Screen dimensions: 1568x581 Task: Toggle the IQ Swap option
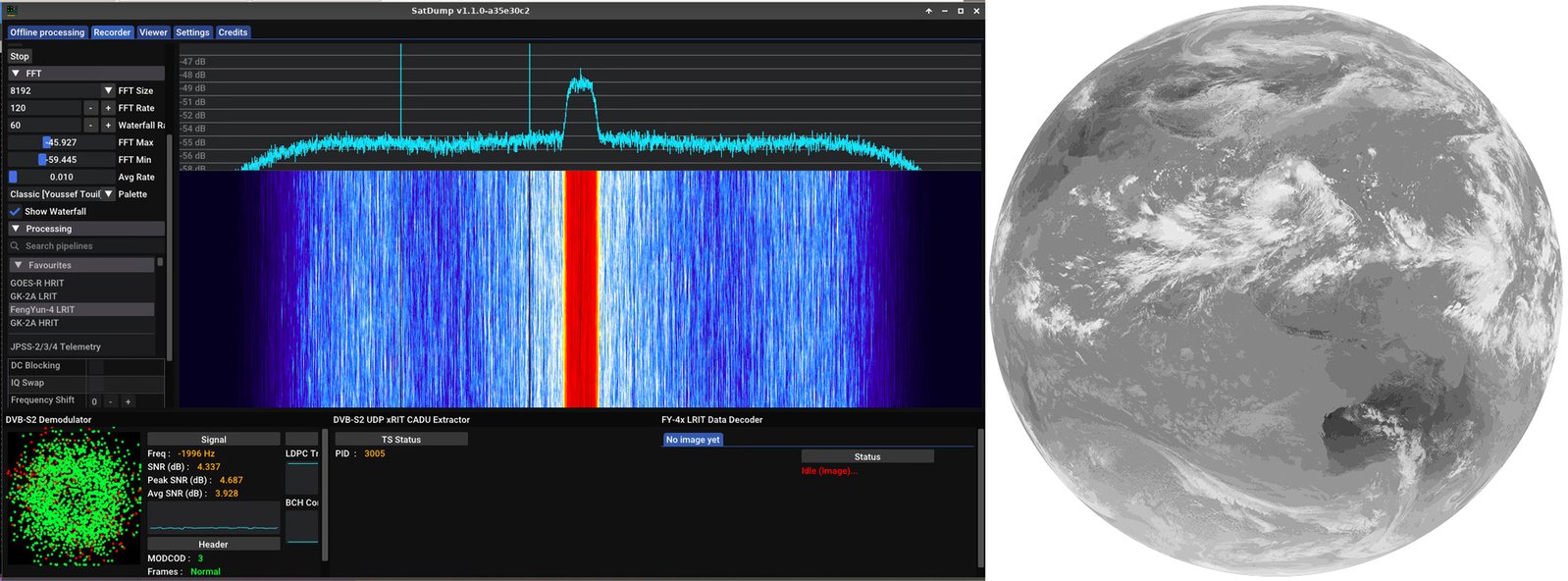(95, 383)
